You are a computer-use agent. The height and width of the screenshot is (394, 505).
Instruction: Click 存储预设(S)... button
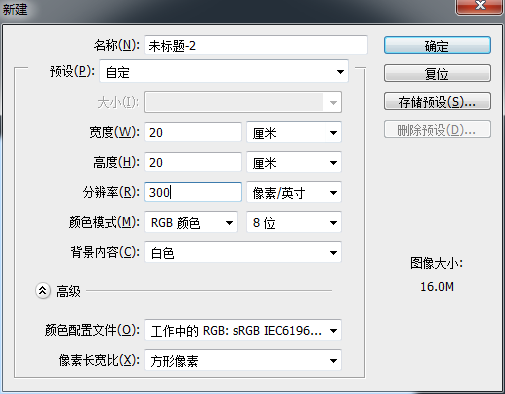coord(437,101)
